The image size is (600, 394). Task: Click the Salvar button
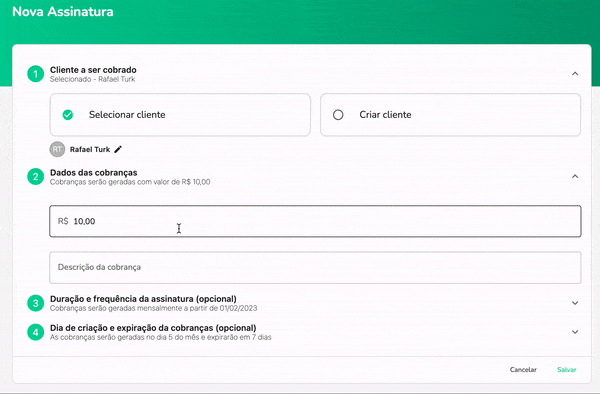pyautogui.click(x=567, y=370)
